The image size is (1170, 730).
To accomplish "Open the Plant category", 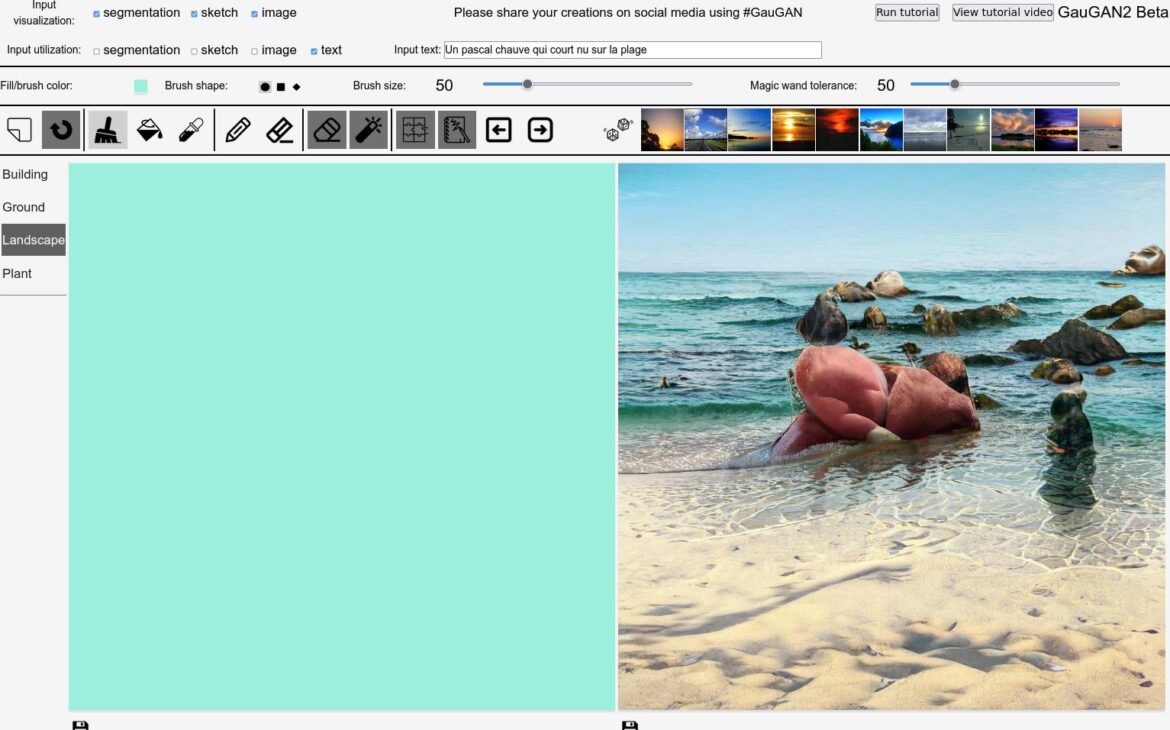I will point(17,273).
